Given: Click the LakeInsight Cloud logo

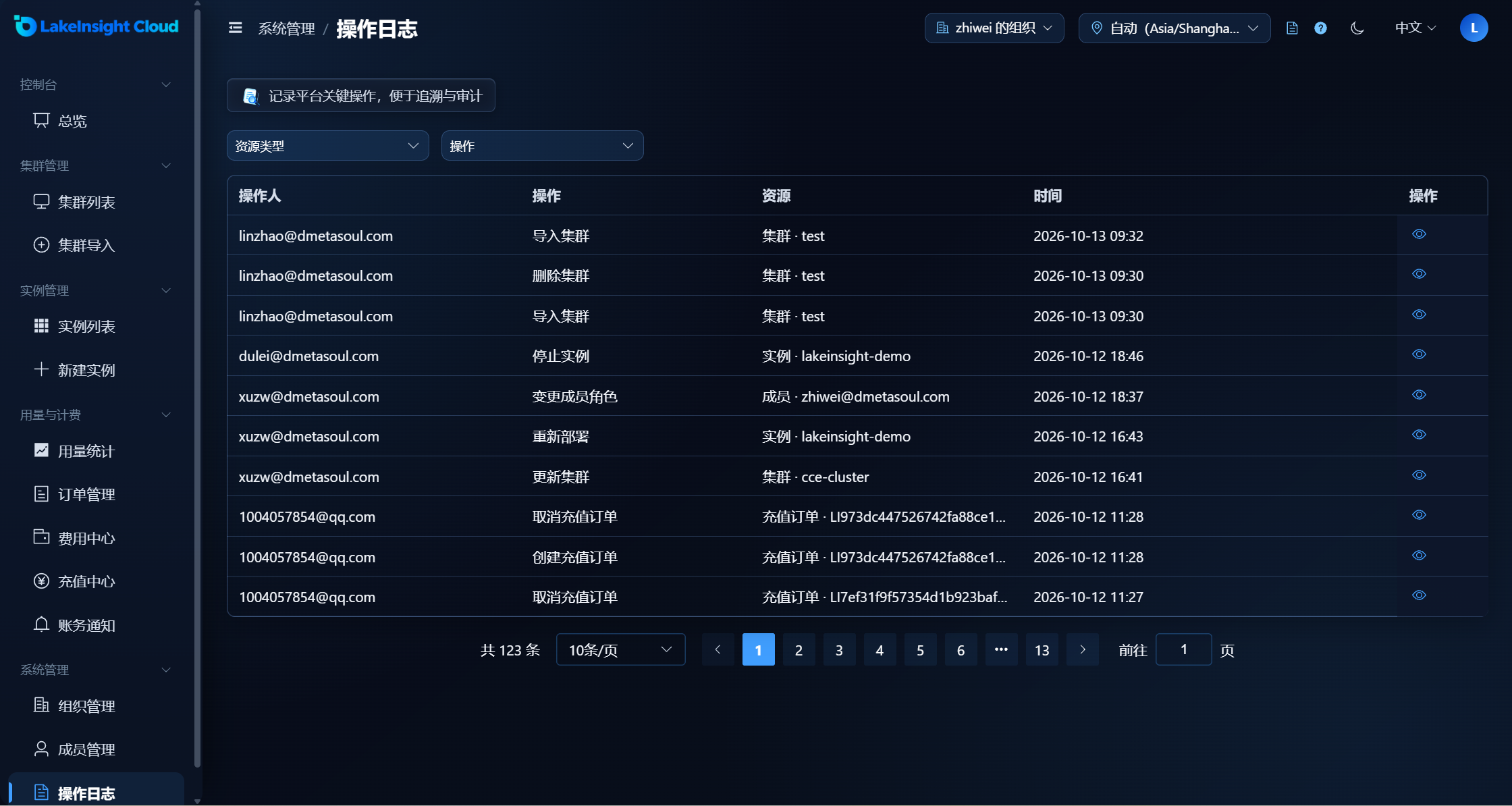Looking at the screenshot, I should click(96, 26).
